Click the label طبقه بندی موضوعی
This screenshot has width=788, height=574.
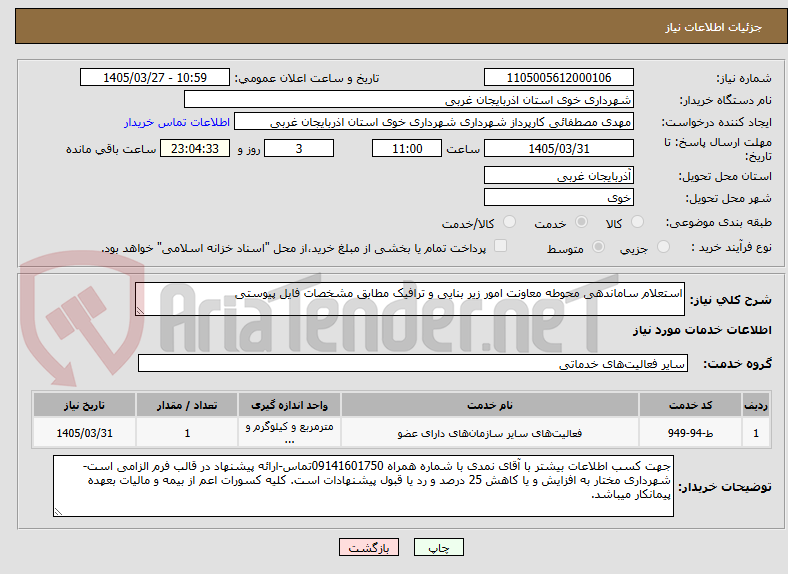(719, 222)
